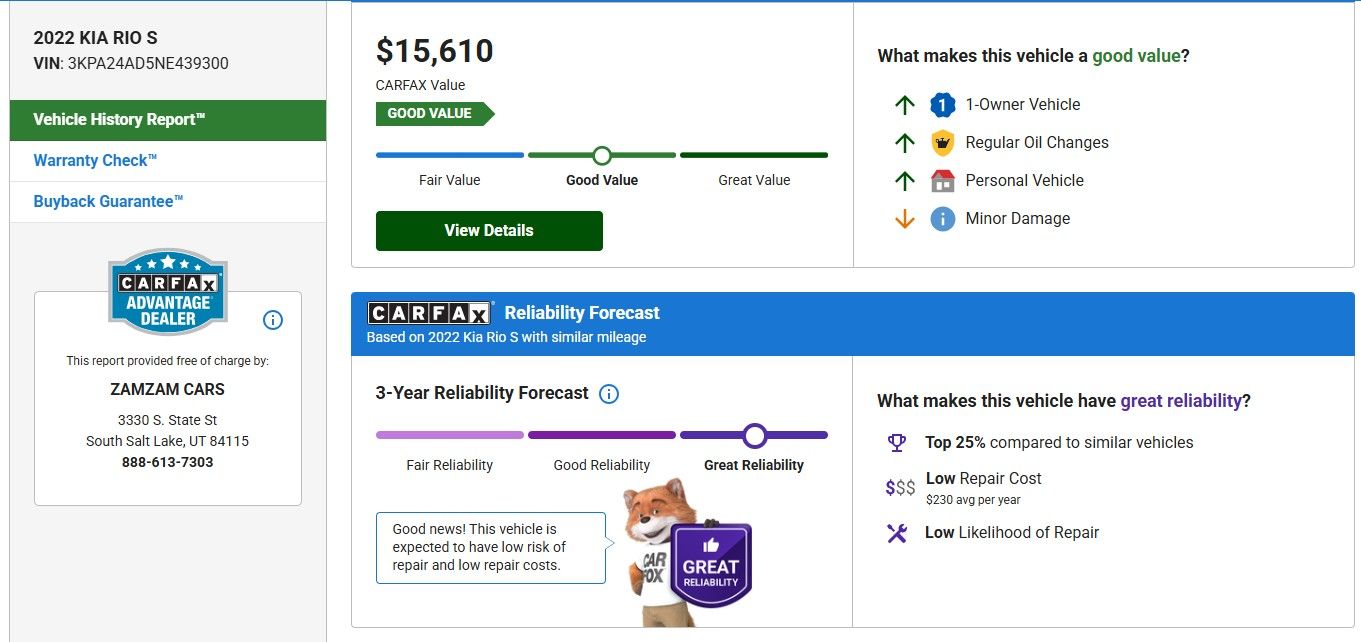This screenshot has height=642, width=1361.
Task: Click the Great Reliability shield badge
Action: point(711,564)
